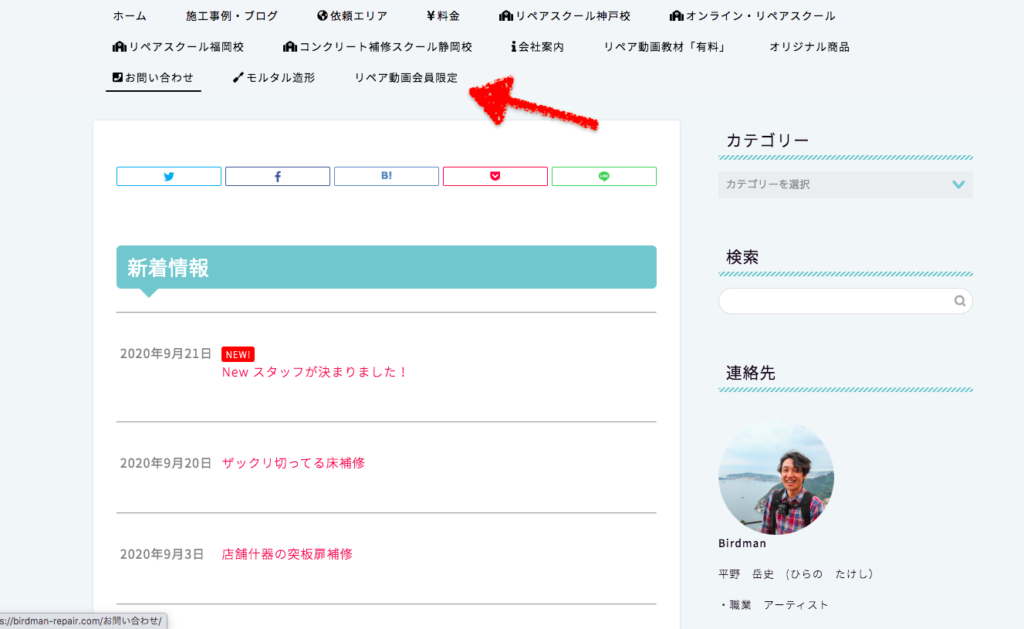Click the Birdman profile photo
This screenshot has height=629, width=1024.
[776, 477]
